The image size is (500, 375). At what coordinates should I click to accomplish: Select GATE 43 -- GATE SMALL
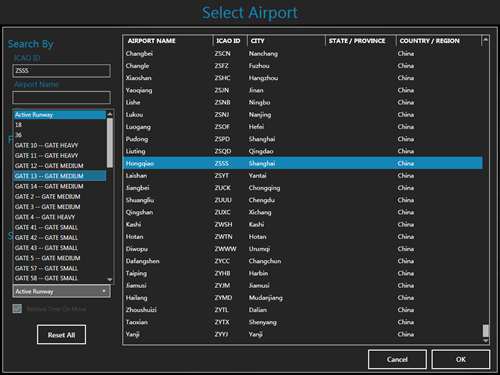(x=60, y=248)
